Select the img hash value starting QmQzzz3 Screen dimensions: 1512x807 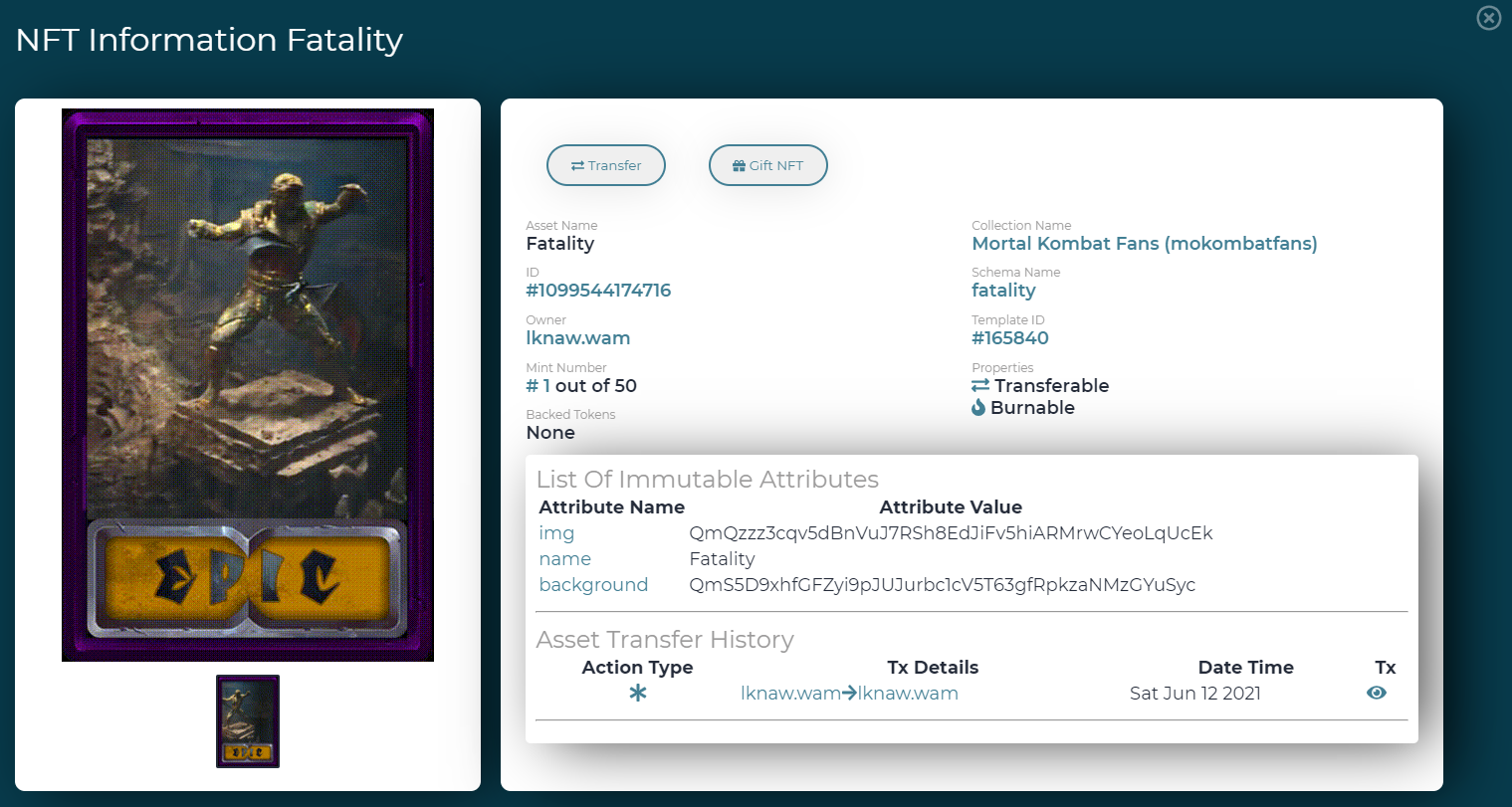[x=951, y=533]
